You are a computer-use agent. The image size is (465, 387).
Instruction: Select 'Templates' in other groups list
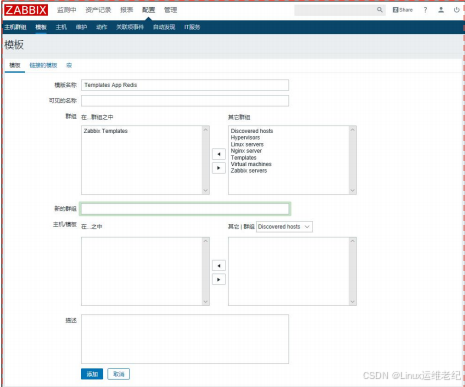coord(243,157)
